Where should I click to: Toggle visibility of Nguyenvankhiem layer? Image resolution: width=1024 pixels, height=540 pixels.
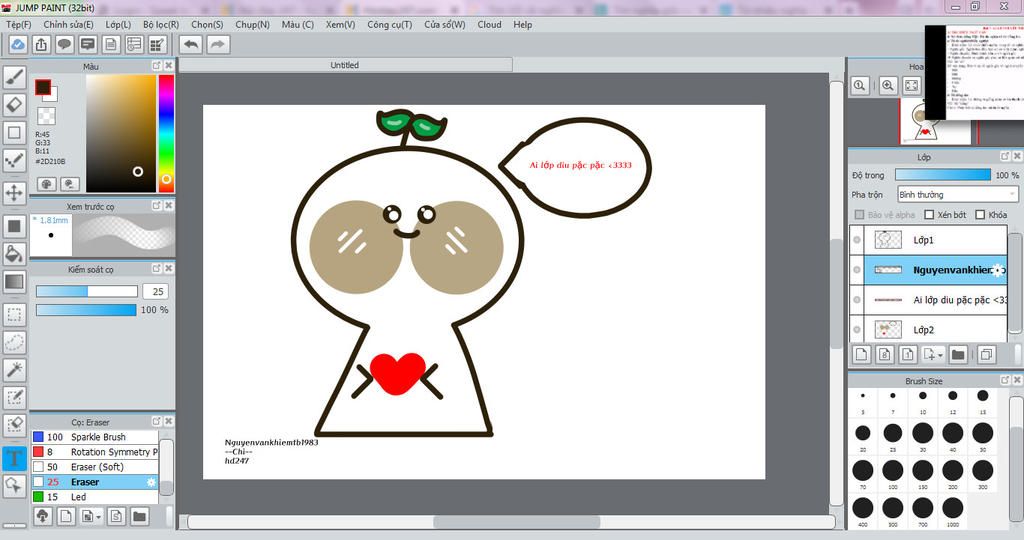point(857,270)
